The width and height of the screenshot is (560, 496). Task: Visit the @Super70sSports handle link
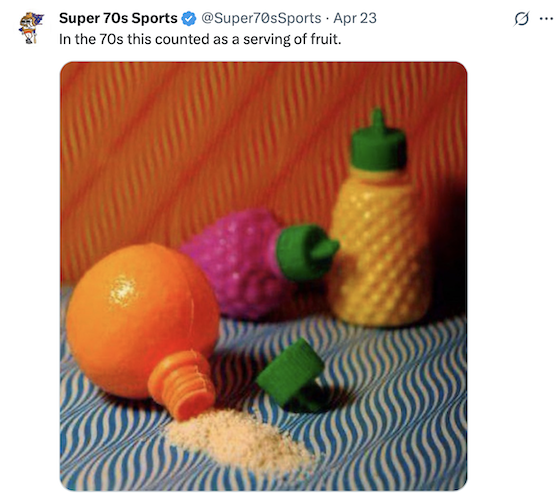(261, 18)
